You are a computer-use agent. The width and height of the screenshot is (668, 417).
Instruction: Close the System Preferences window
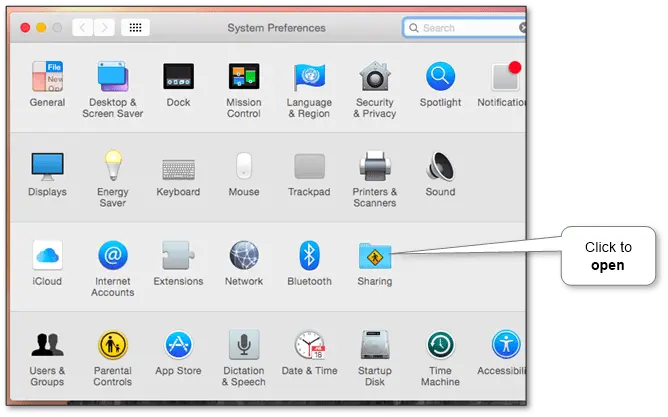(x=25, y=28)
